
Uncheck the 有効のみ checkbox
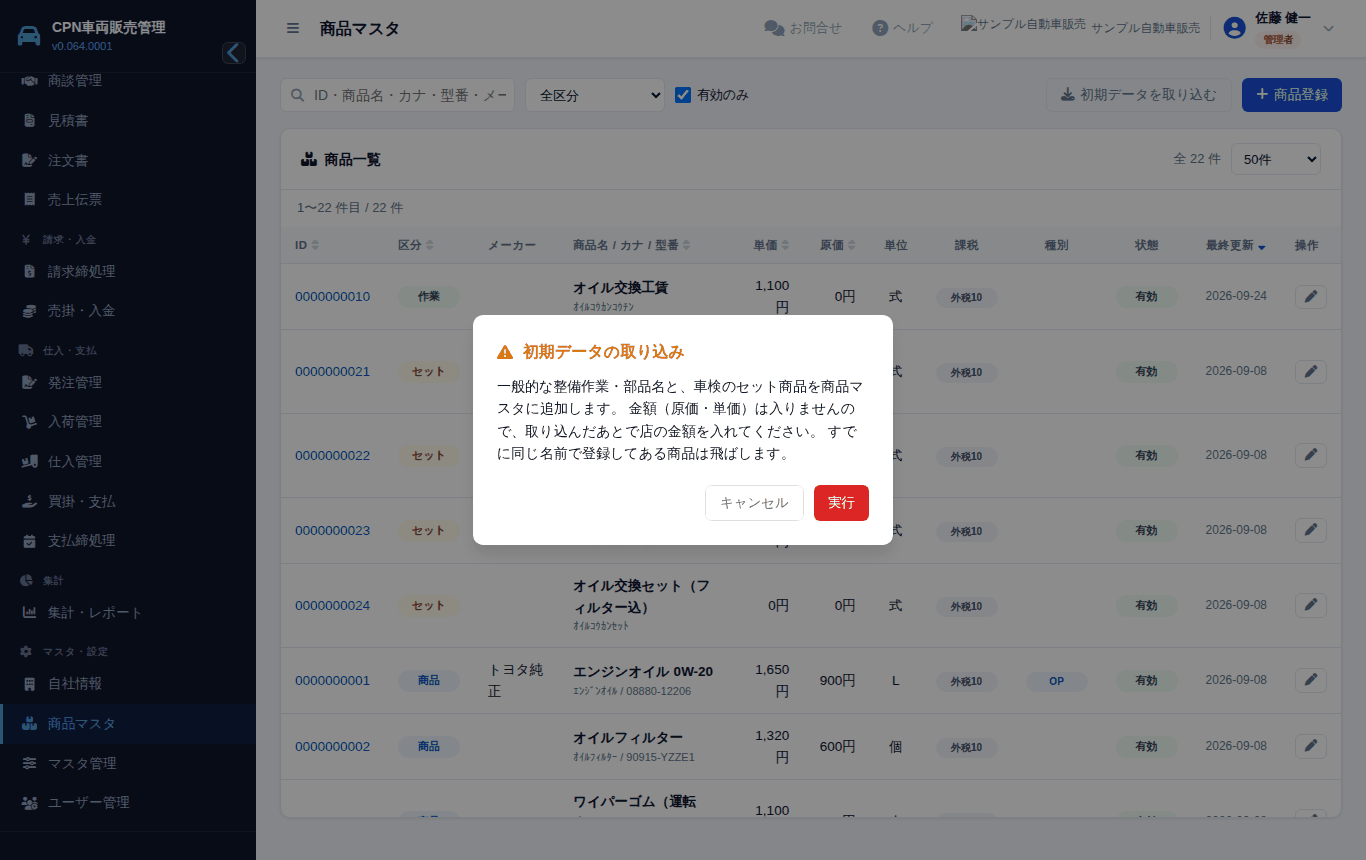(683, 95)
